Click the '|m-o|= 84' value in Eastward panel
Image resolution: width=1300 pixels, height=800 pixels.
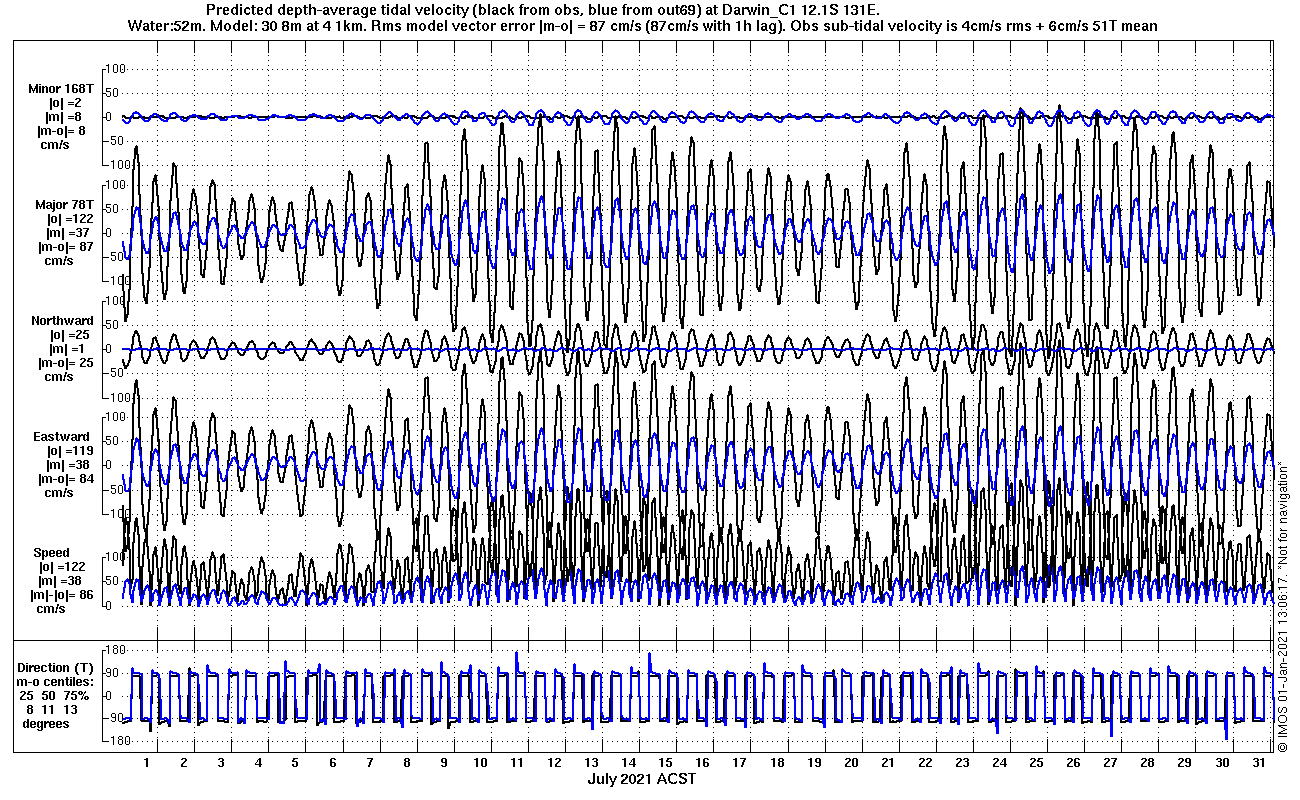click(x=65, y=479)
